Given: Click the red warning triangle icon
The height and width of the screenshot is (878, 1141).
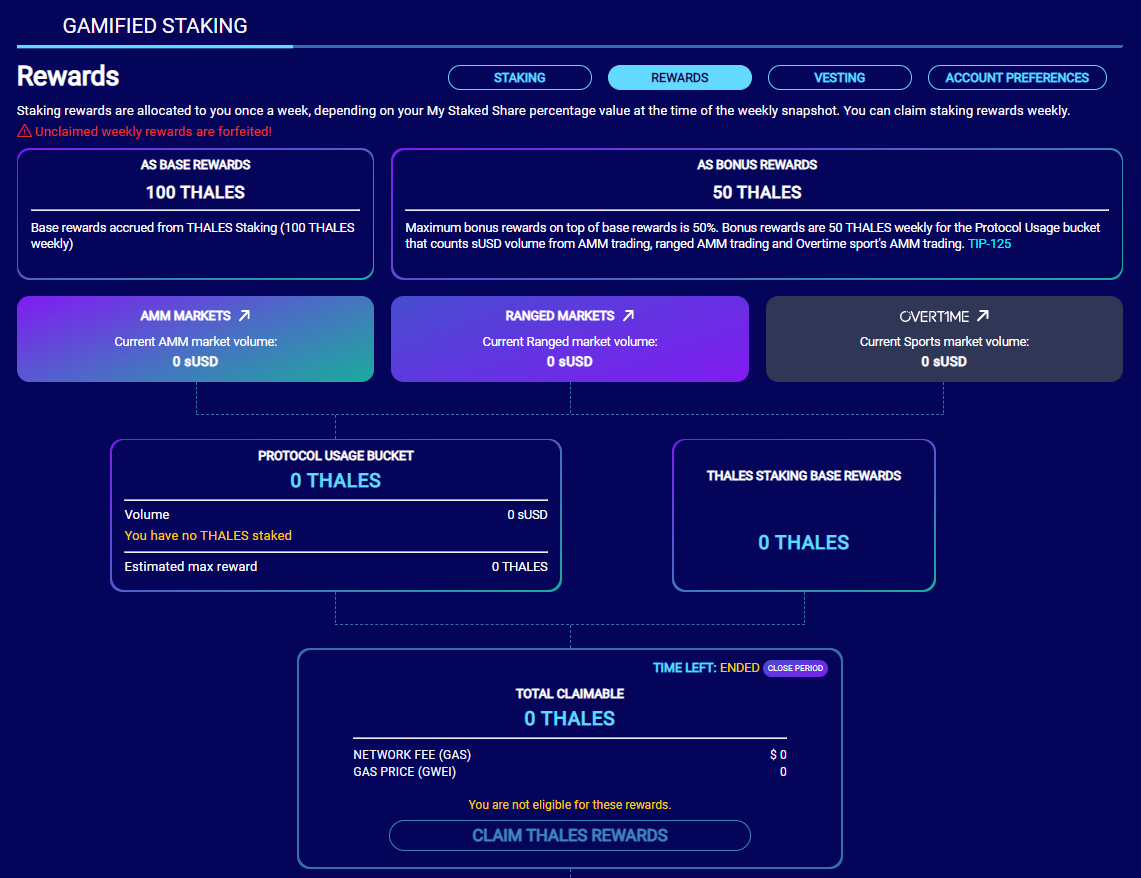Looking at the screenshot, I should point(25,131).
